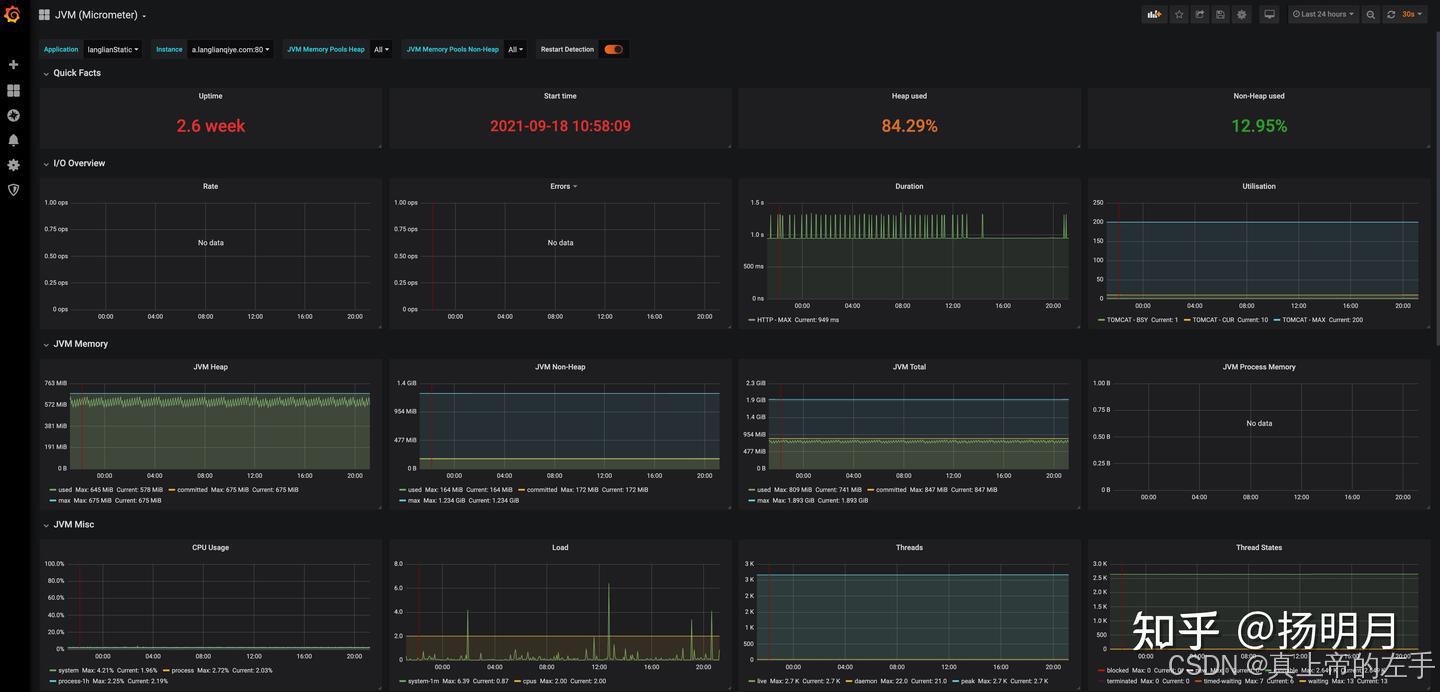Open JVM Memory Pools Heap 'All' dropdown
1440x692 pixels.
click(x=381, y=49)
